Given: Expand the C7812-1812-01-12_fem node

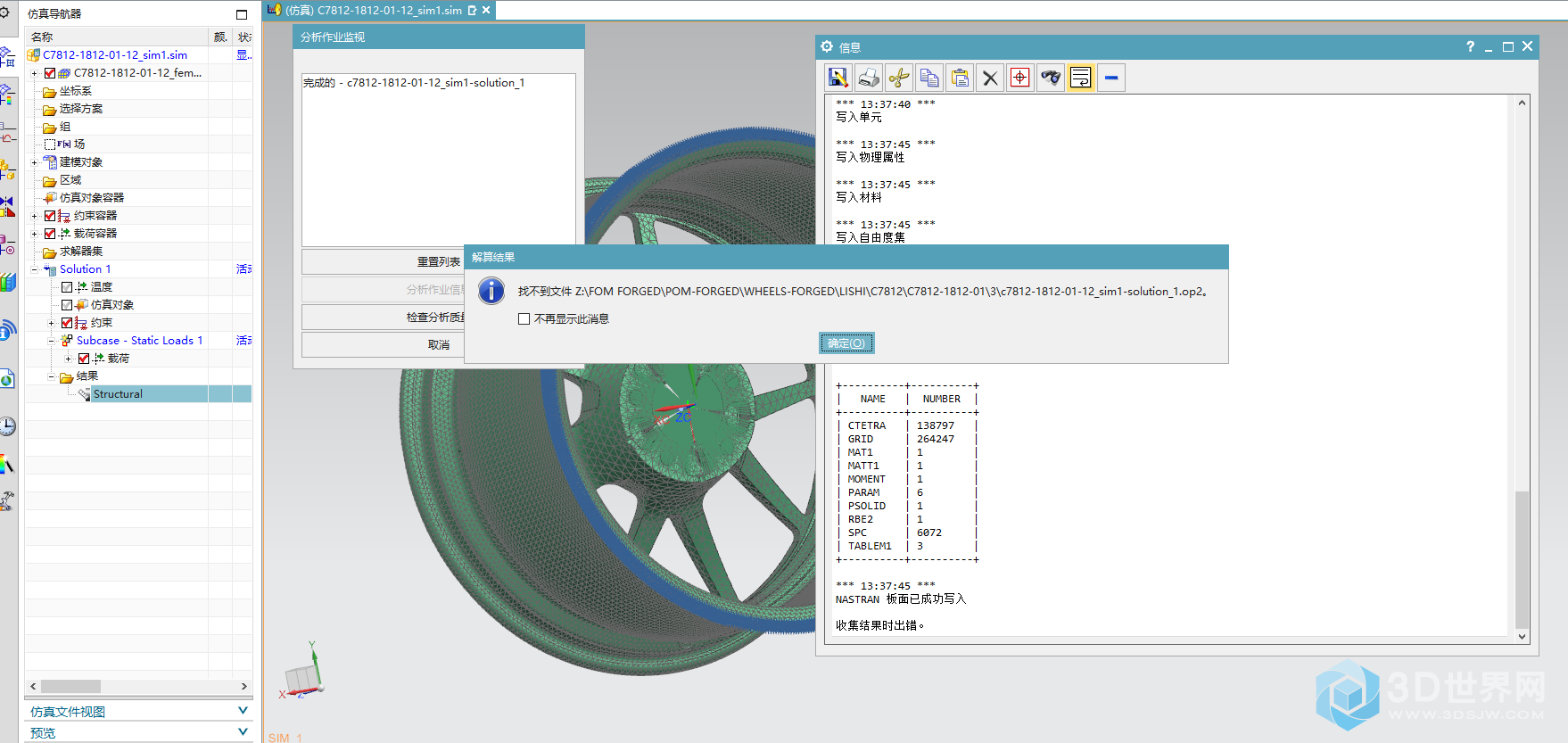Looking at the screenshot, I should point(34,73).
